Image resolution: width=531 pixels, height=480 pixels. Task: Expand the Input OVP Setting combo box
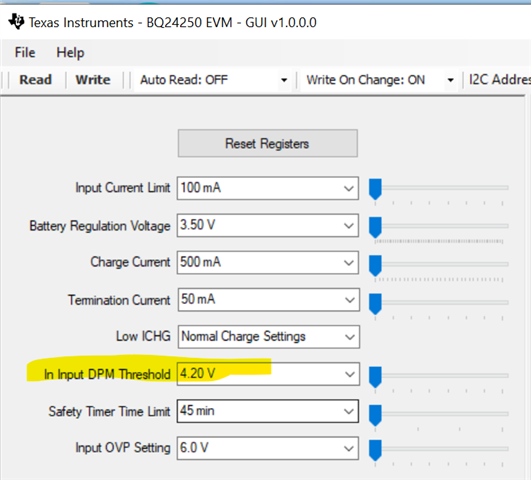tap(268, 448)
